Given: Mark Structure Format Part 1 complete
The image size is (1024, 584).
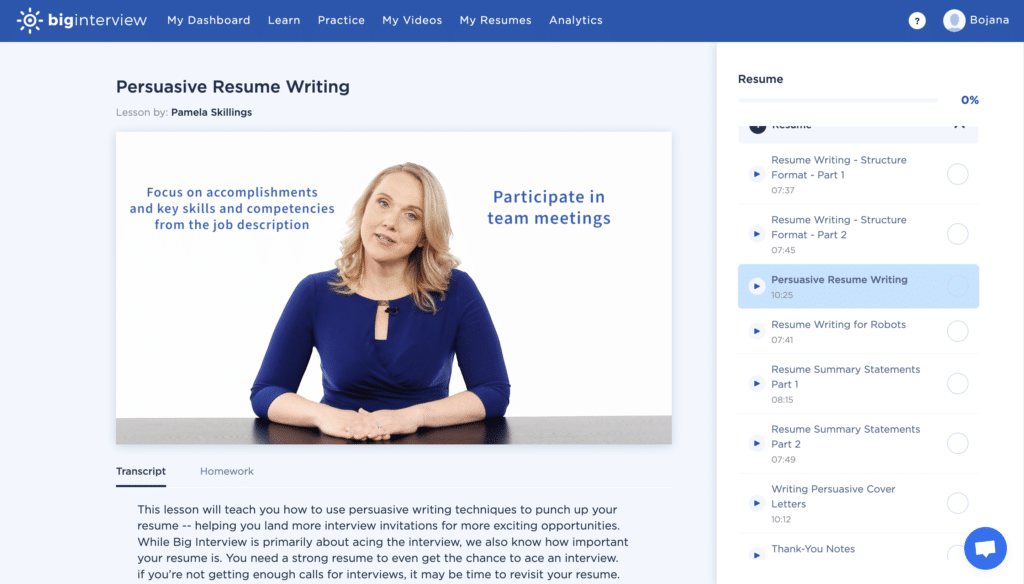Looking at the screenshot, I should [957, 174].
